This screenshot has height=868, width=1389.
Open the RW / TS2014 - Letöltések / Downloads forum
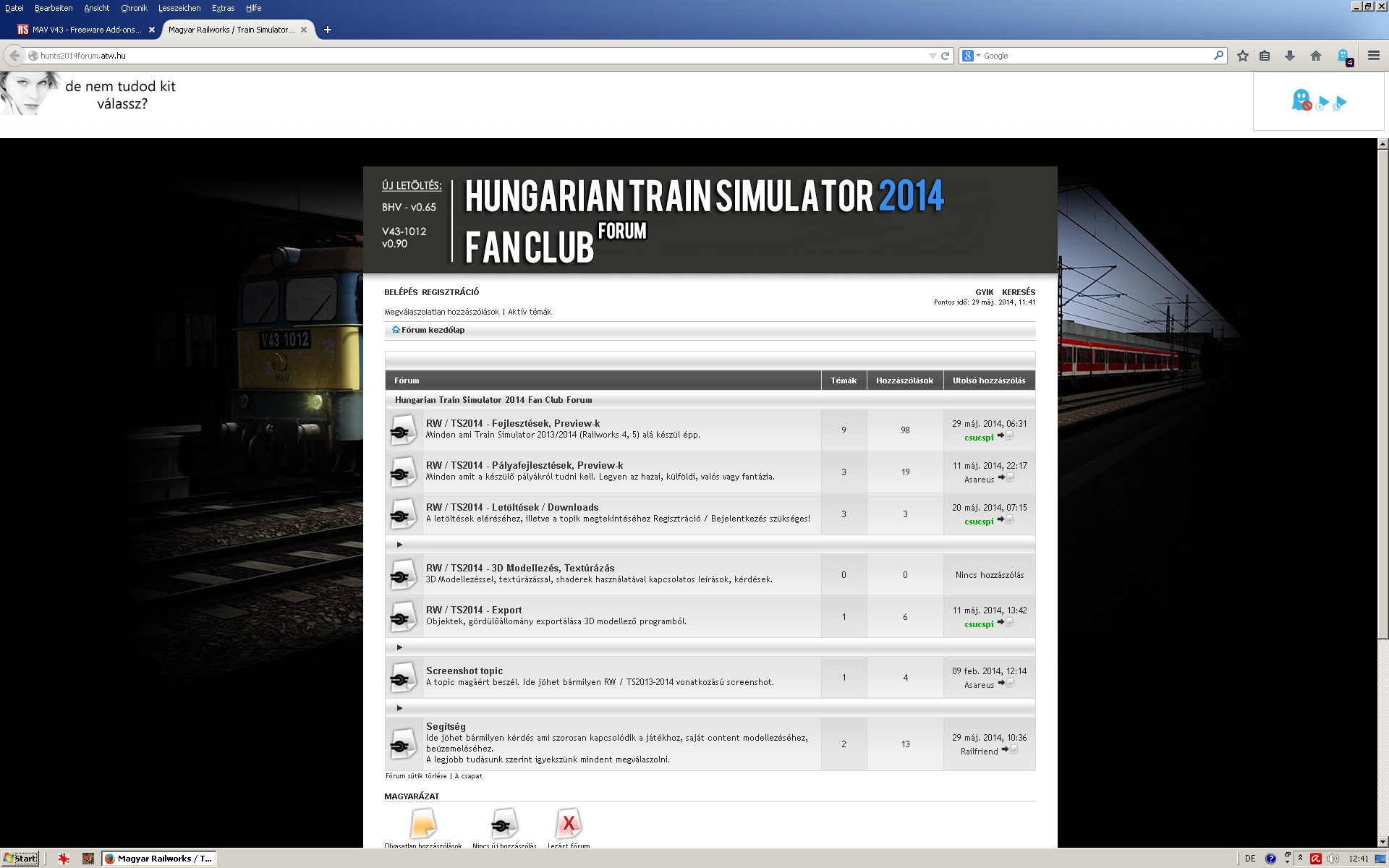pos(512,507)
